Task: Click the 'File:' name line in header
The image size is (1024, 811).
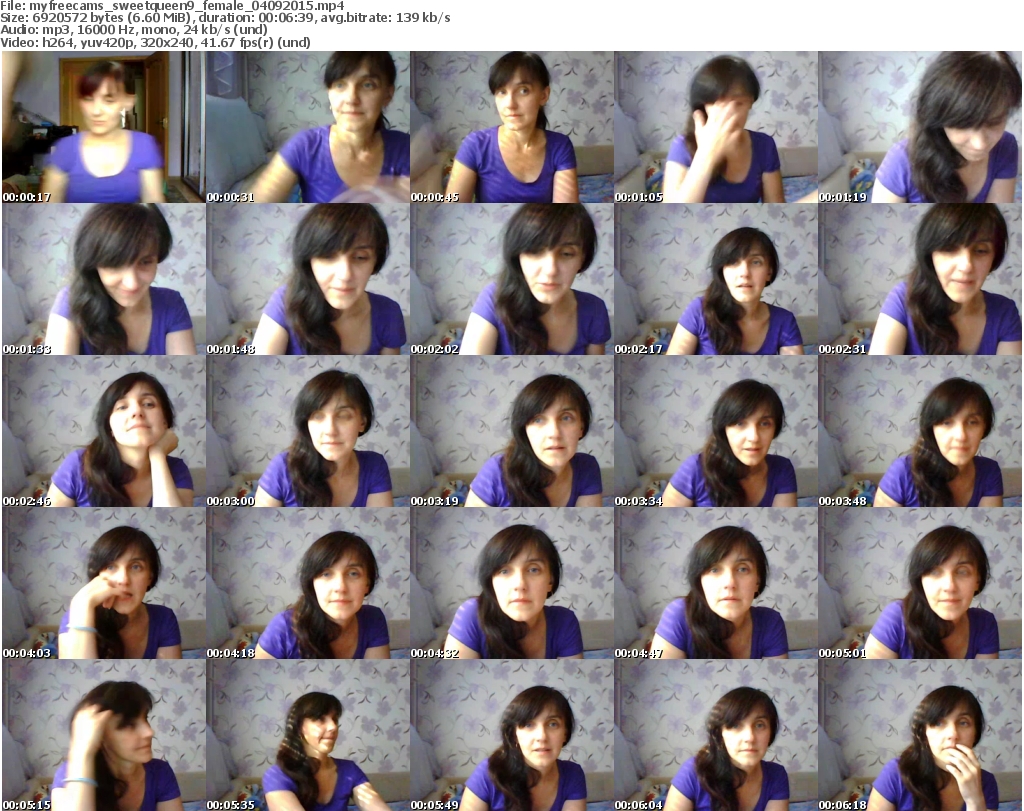Action: [x=172, y=6]
